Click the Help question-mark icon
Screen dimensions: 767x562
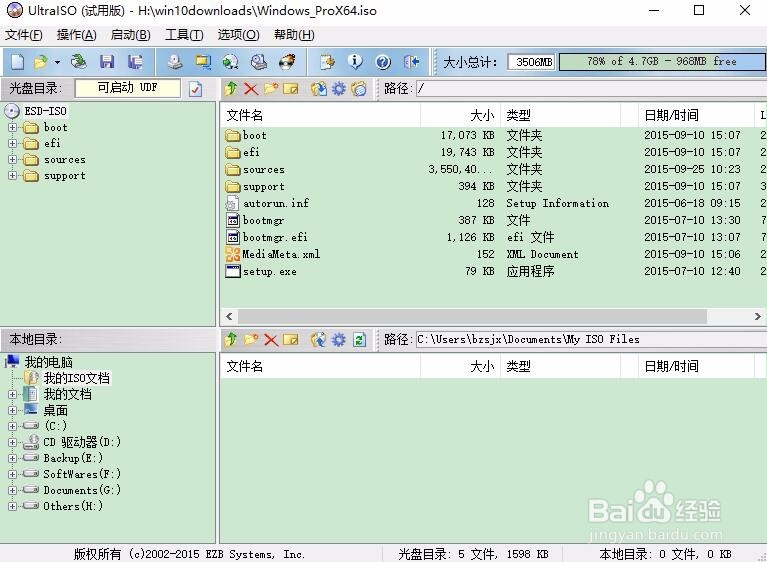(x=383, y=62)
